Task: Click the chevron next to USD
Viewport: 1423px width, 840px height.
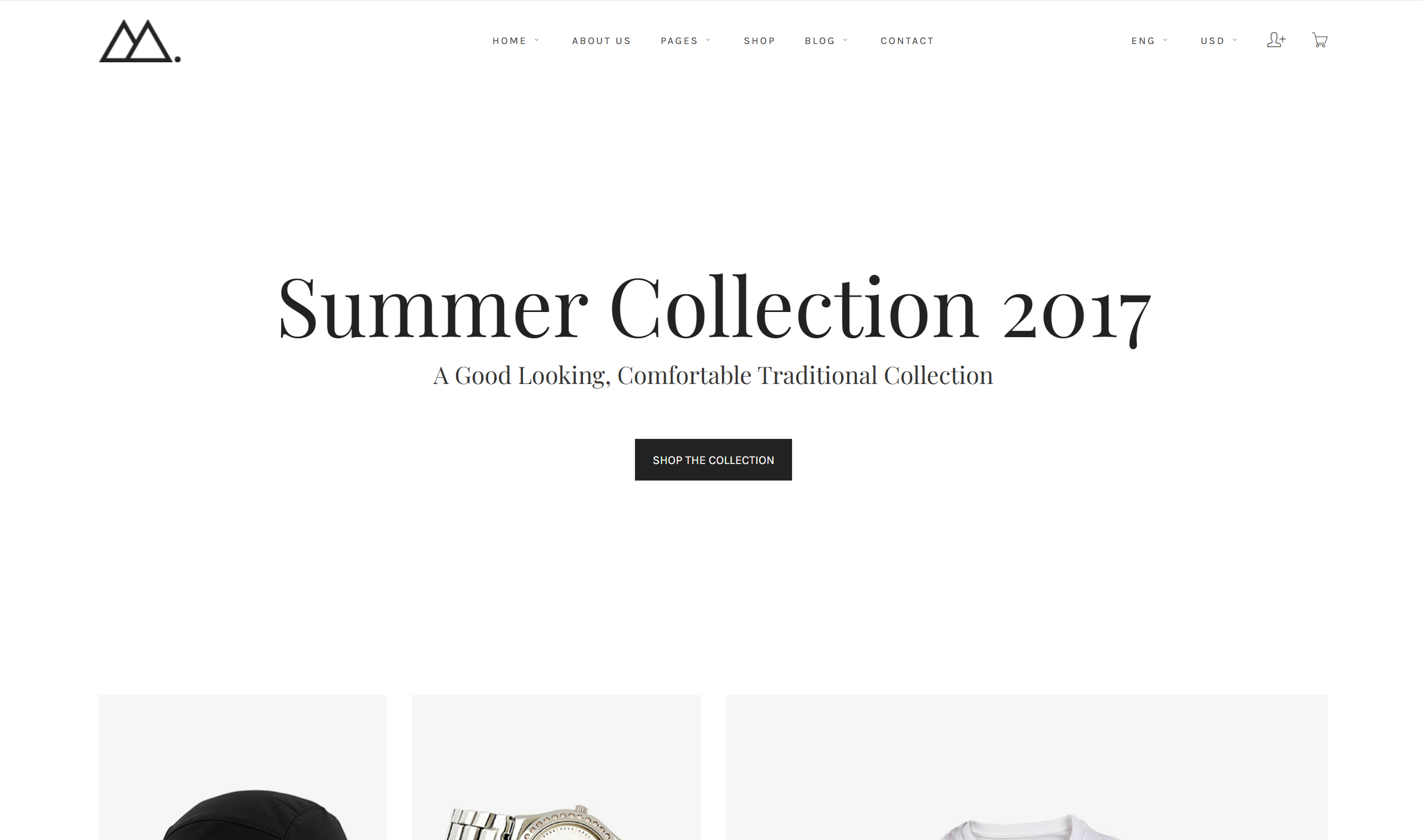Action: 1234,40
